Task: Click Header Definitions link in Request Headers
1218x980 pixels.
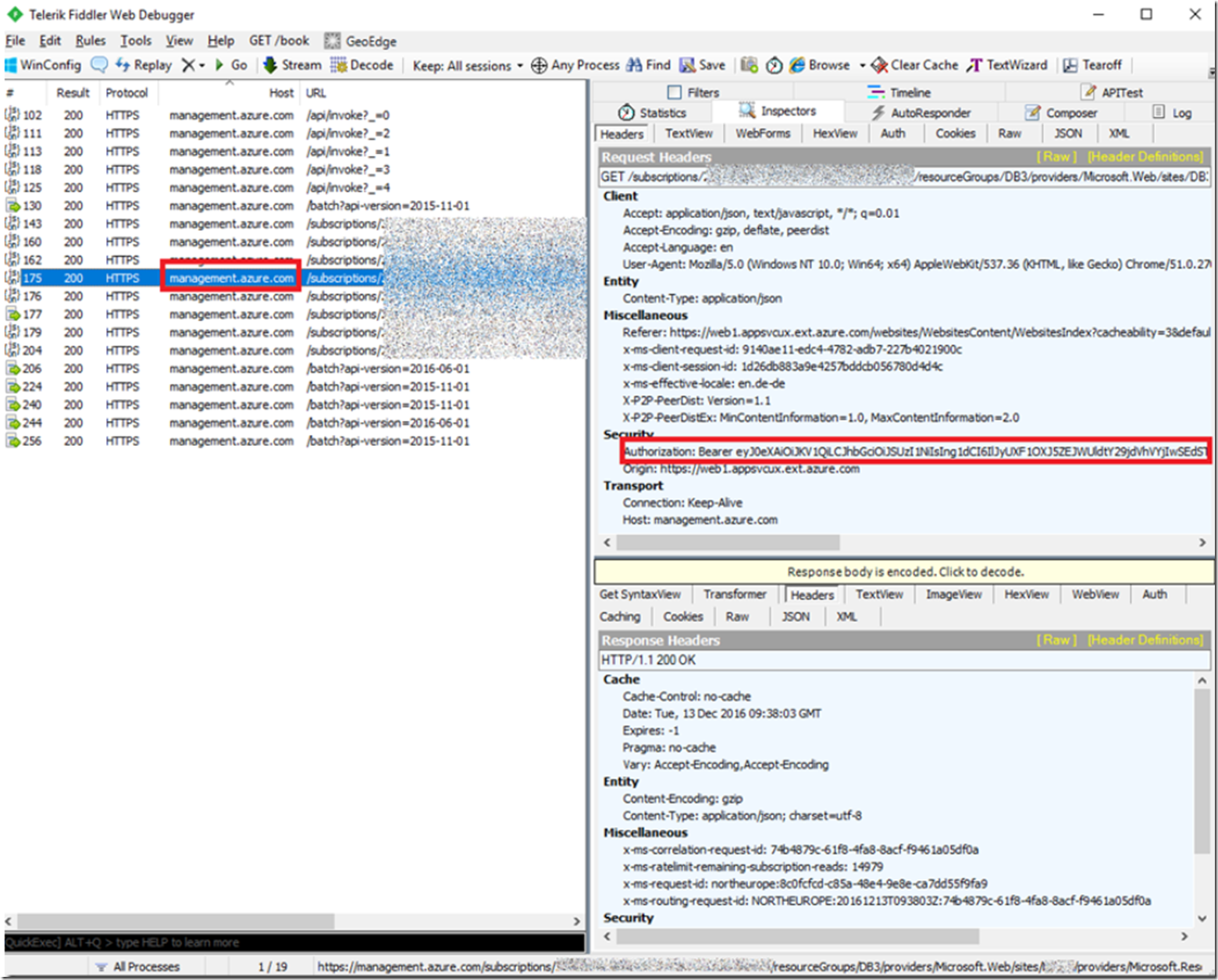Action: 1145,157
